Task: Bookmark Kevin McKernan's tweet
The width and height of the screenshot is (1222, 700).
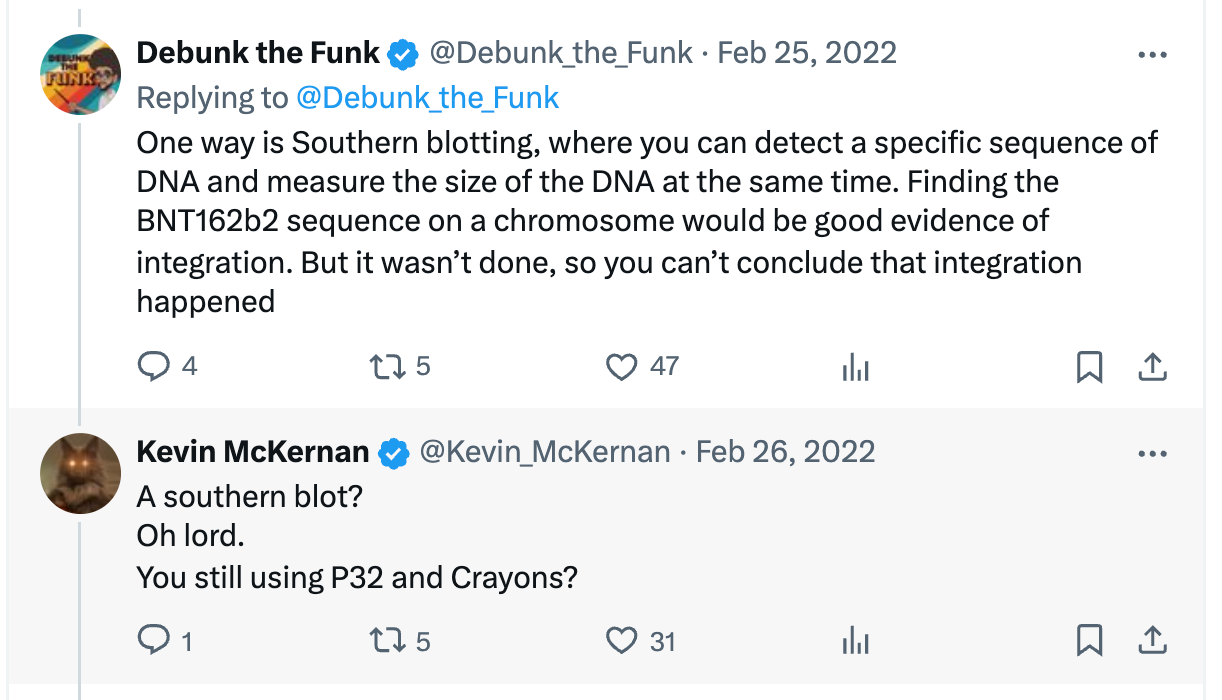Action: [1089, 639]
